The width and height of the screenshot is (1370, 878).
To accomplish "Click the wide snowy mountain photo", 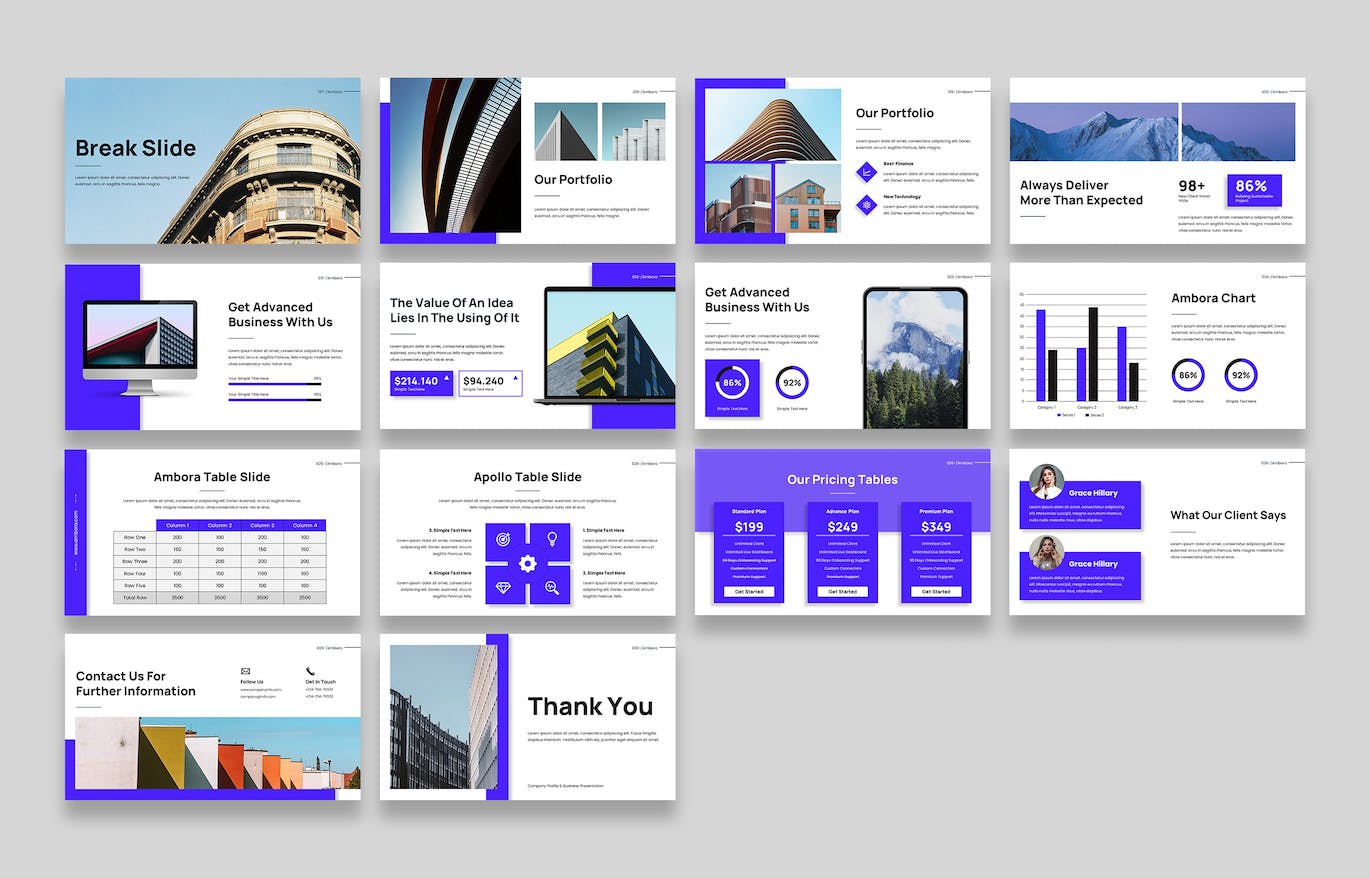I will point(1094,132).
